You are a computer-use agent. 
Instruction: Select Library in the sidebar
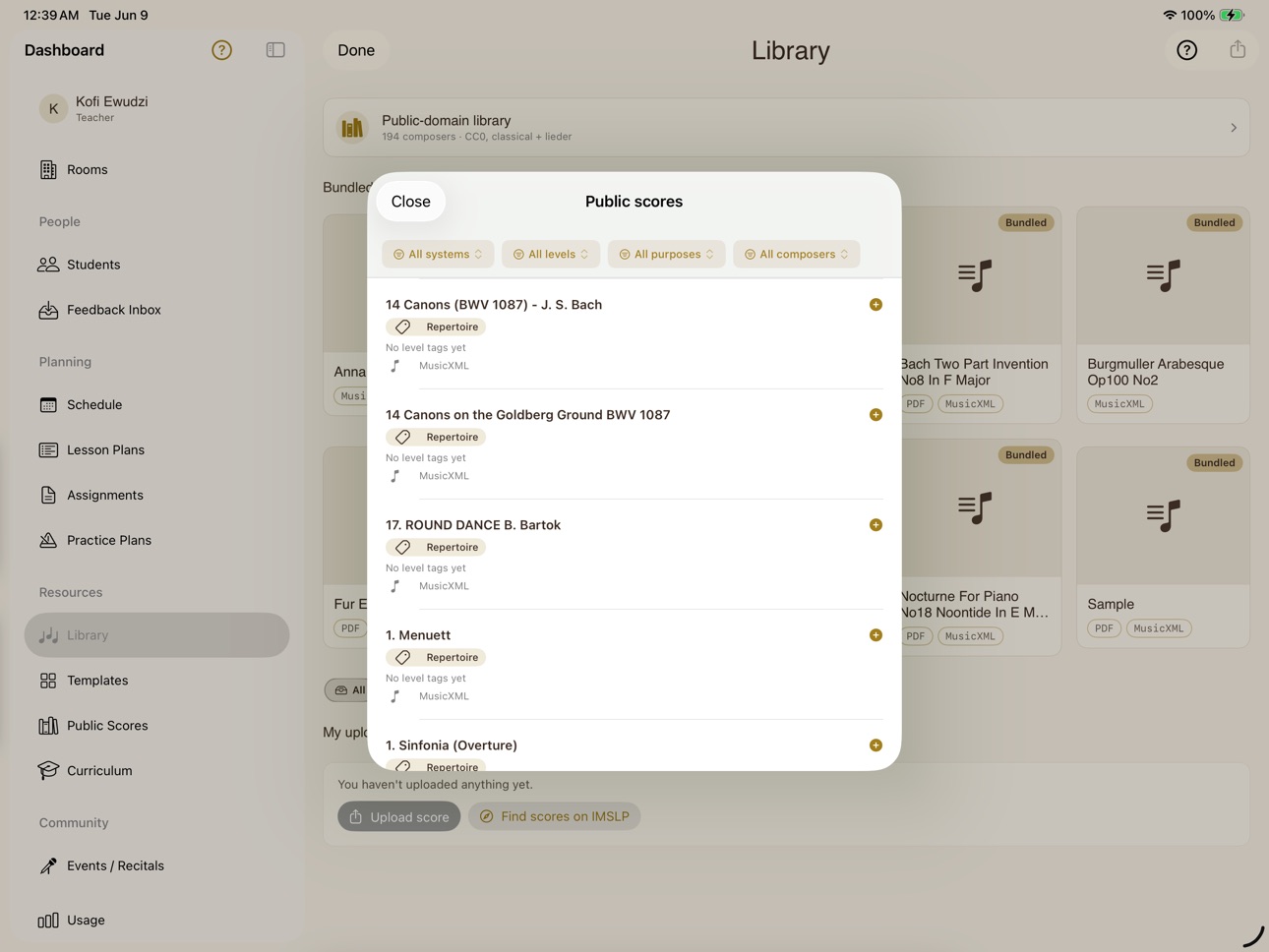[x=157, y=635]
